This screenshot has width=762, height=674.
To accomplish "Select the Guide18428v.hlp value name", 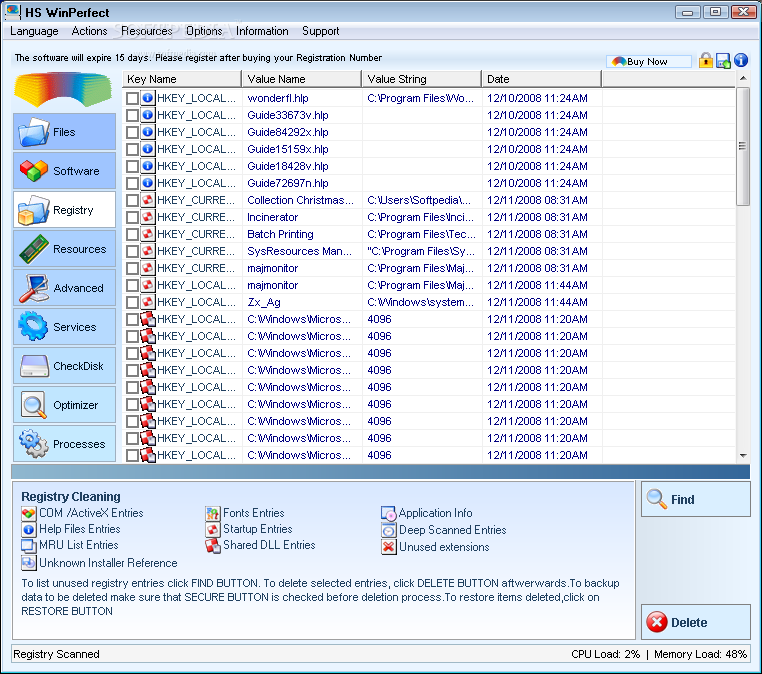I will pos(288,166).
